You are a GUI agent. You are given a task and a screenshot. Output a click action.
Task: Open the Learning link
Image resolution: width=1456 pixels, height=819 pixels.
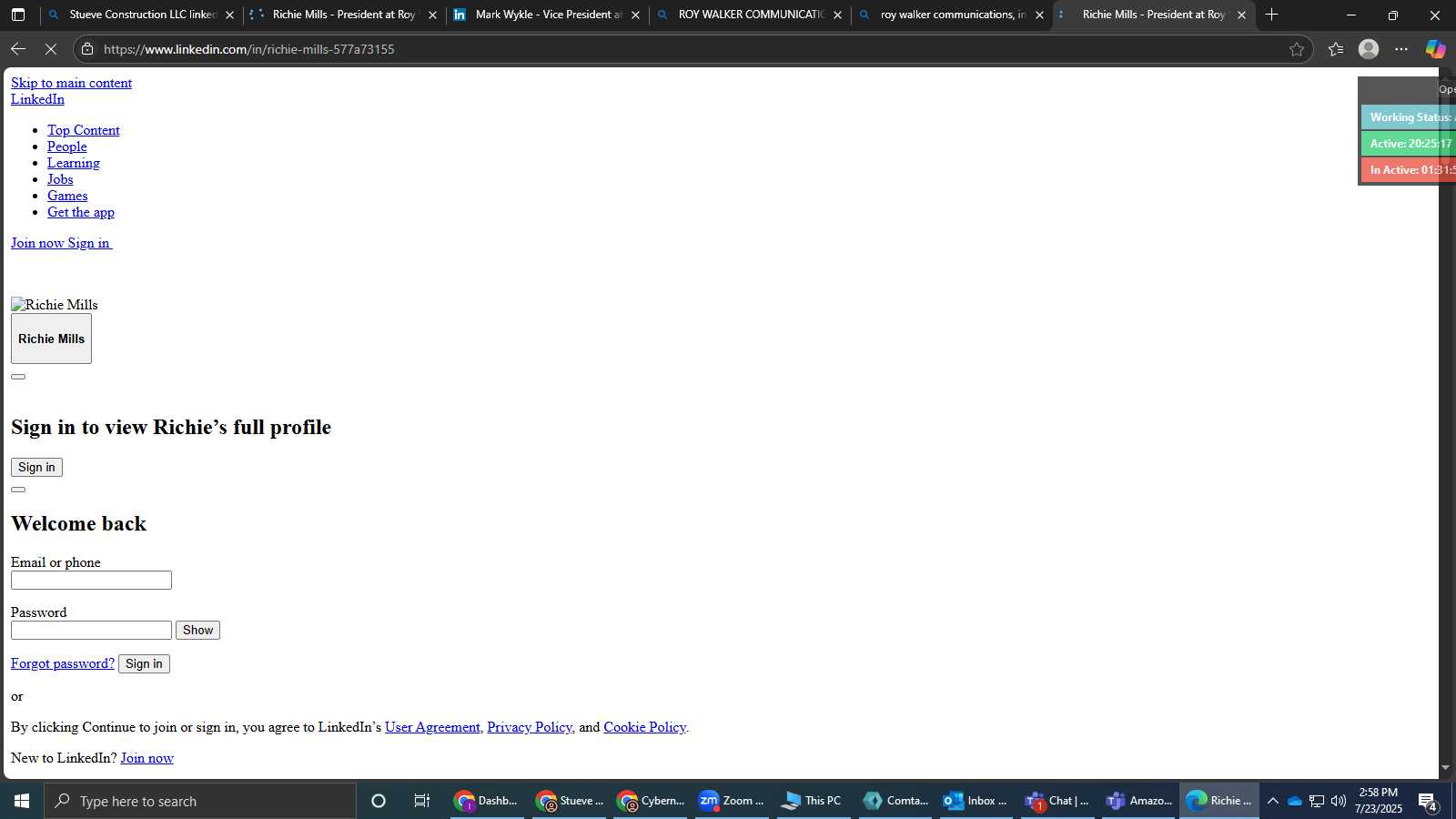(74, 163)
